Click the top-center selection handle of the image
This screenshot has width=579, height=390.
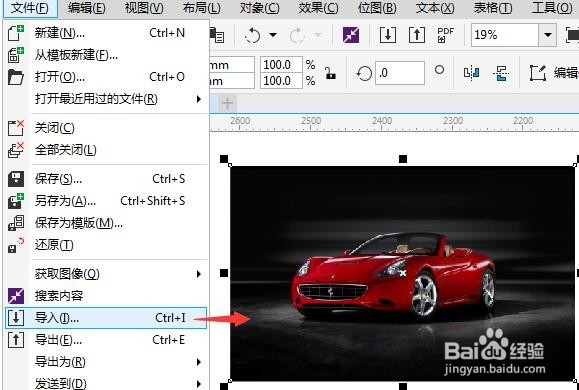(403, 159)
